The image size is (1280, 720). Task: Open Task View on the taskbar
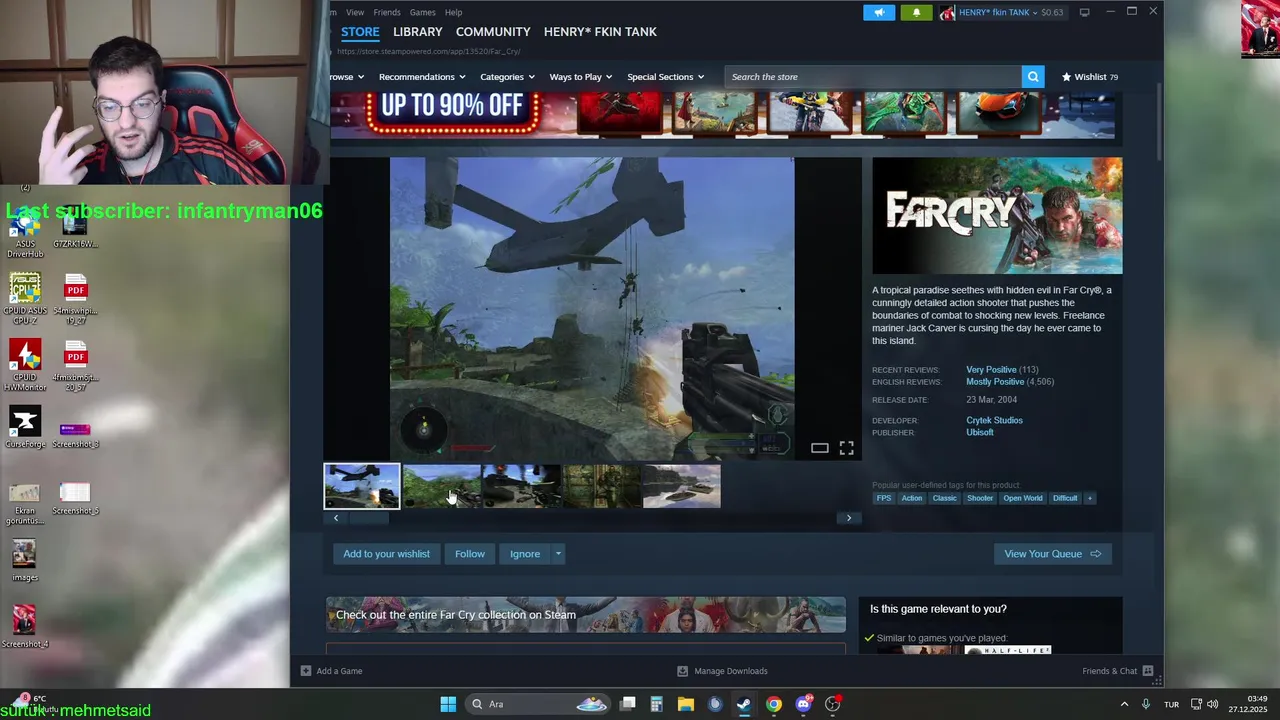click(x=627, y=704)
